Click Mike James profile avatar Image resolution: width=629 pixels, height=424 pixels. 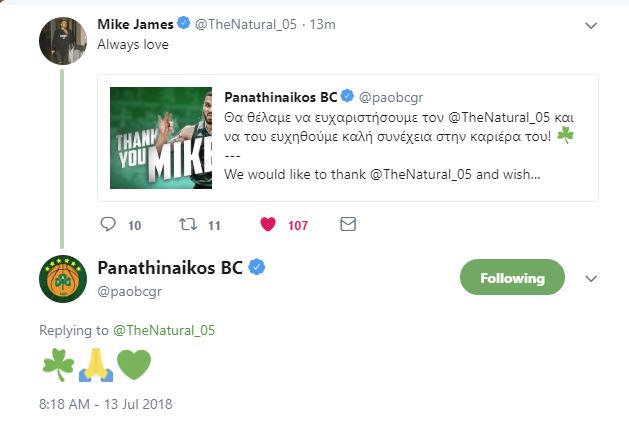[61, 40]
